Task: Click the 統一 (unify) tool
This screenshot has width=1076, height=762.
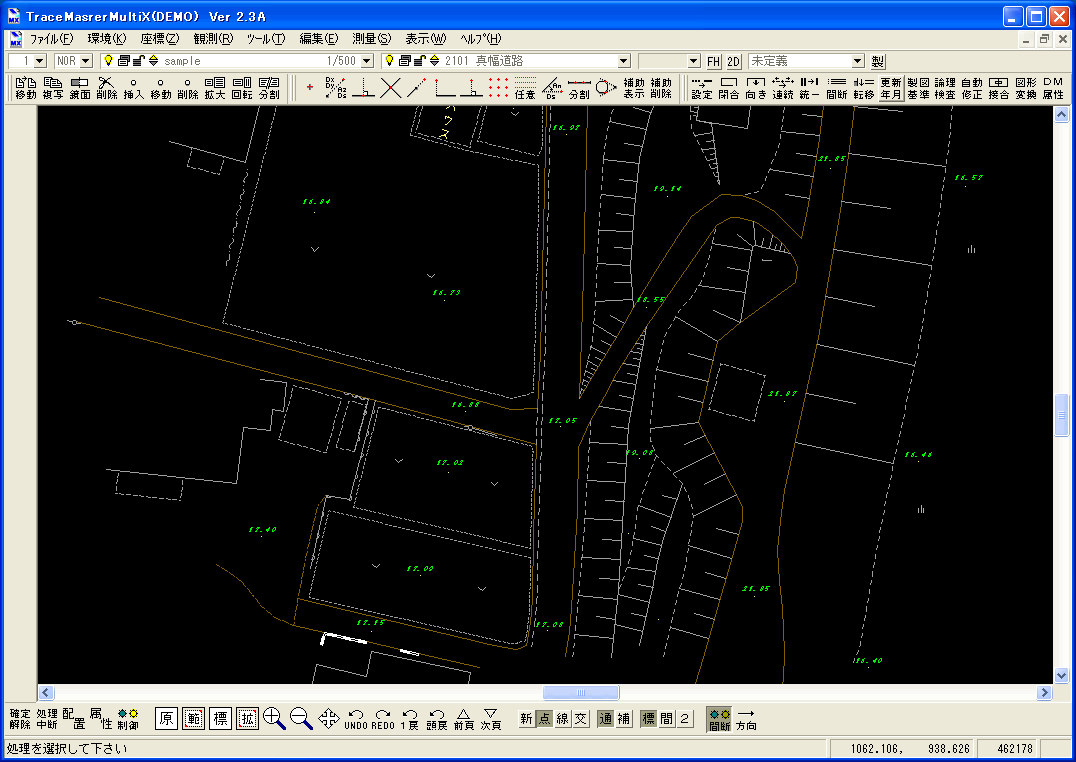Action: 810,89
